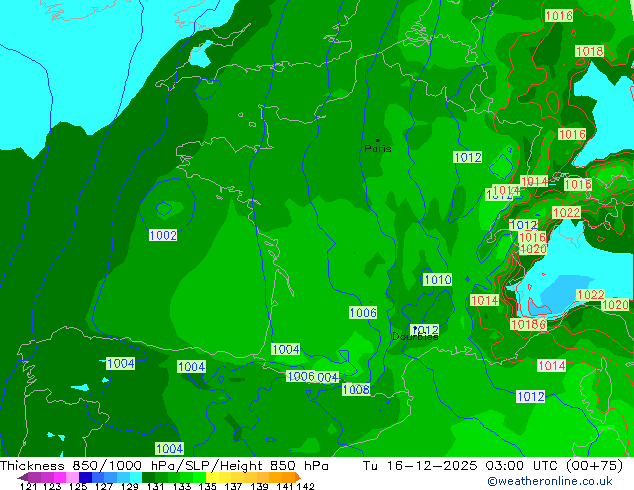Click the legend value 133
This screenshot has width=634, height=490.
coord(182,486)
